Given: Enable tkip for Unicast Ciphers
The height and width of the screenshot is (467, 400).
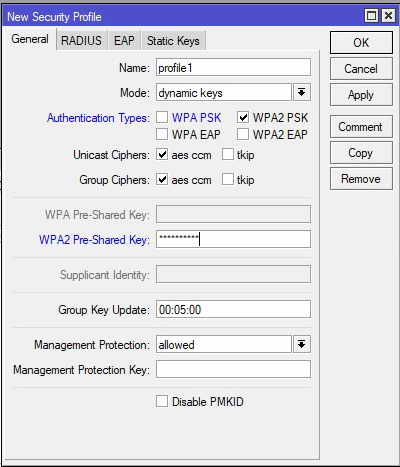Looking at the screenshot, I should [228, 154].
